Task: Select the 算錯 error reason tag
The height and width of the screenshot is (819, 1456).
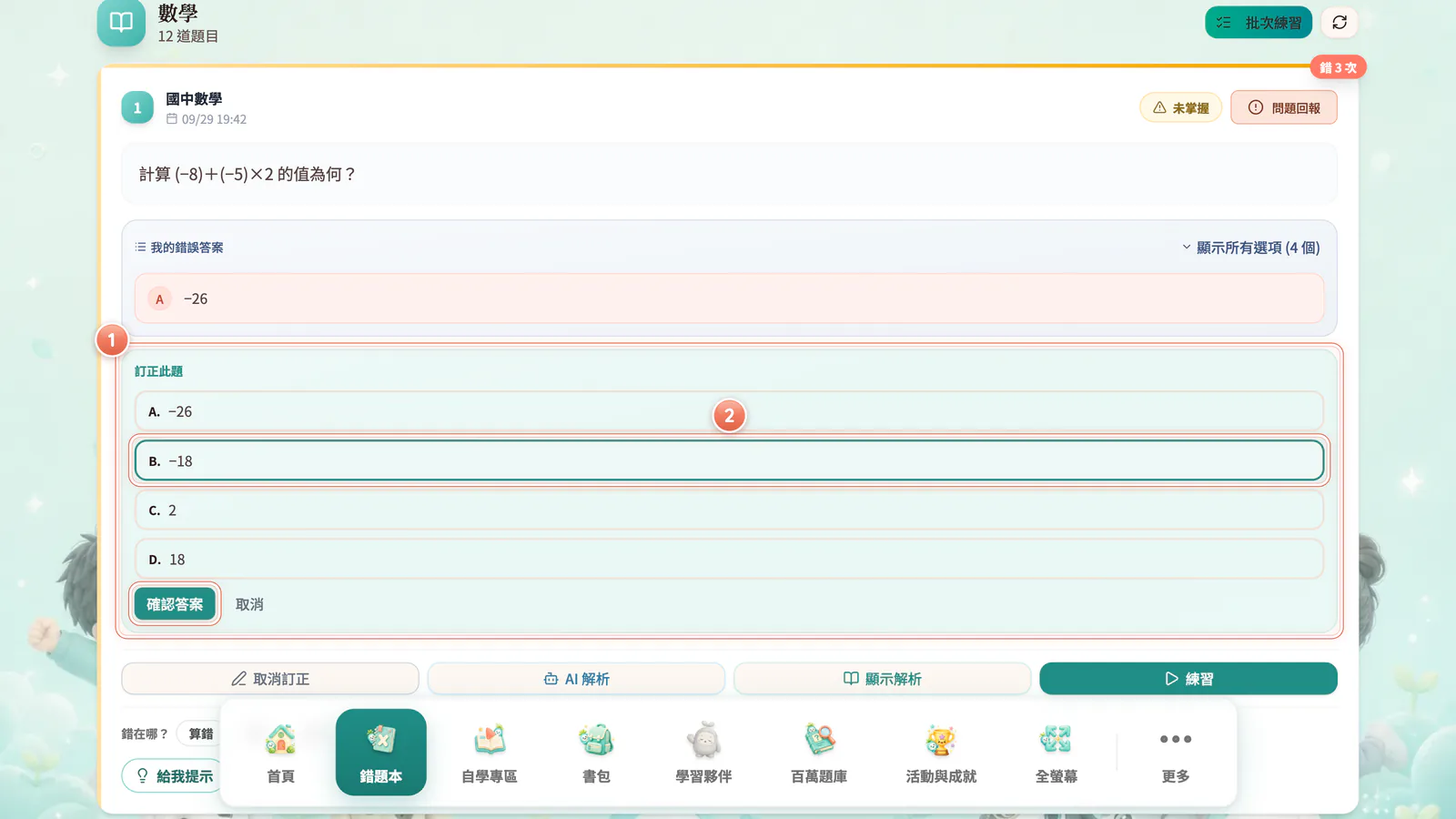Action: click(x=200, y=733)
